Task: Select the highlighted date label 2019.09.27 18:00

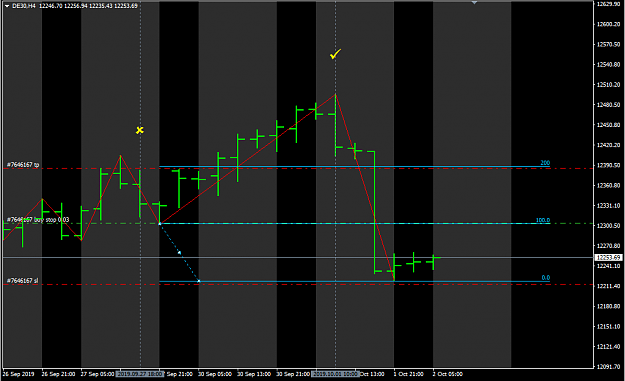Action: tap(140, 374)
